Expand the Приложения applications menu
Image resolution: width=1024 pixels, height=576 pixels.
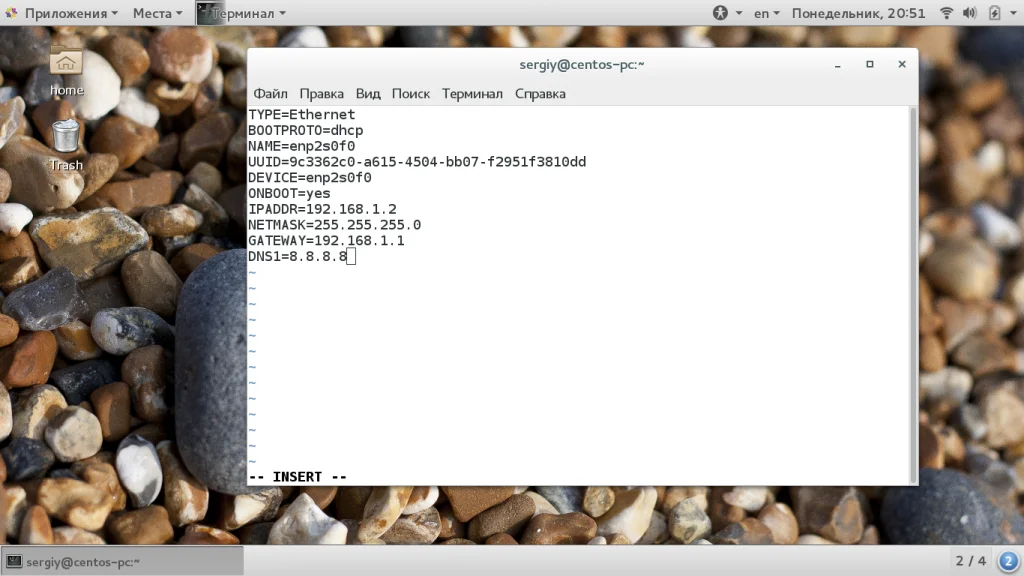point(62,13)
